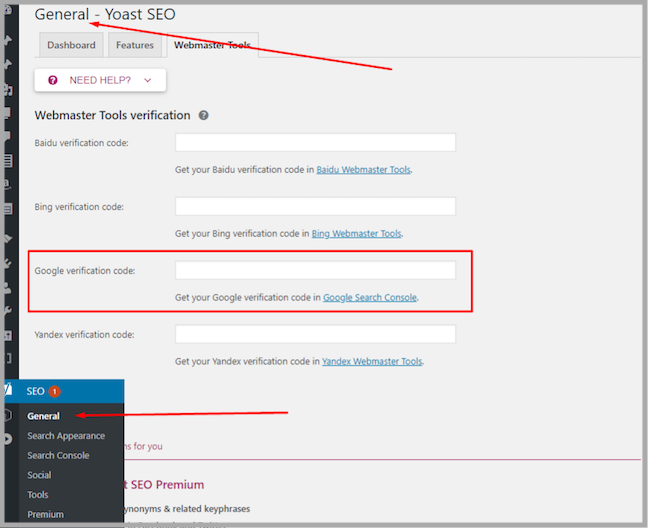Viewport: 648px width, 528px height.
Task: Click the 'Google verification code:' label
Action: 85,271
